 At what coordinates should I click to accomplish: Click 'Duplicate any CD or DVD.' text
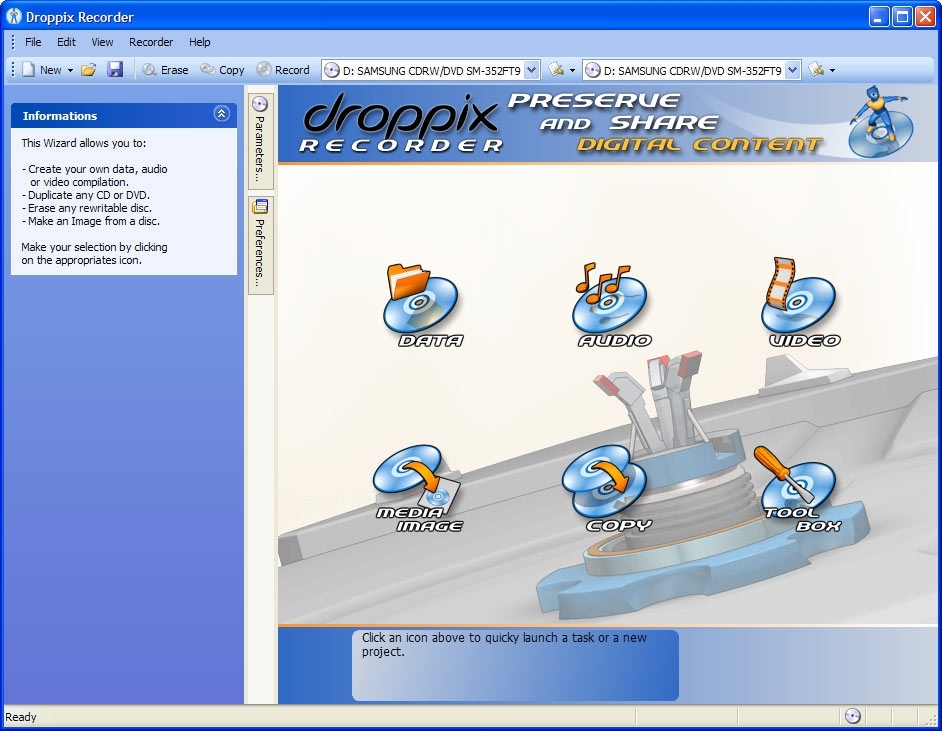coord(89,195)
